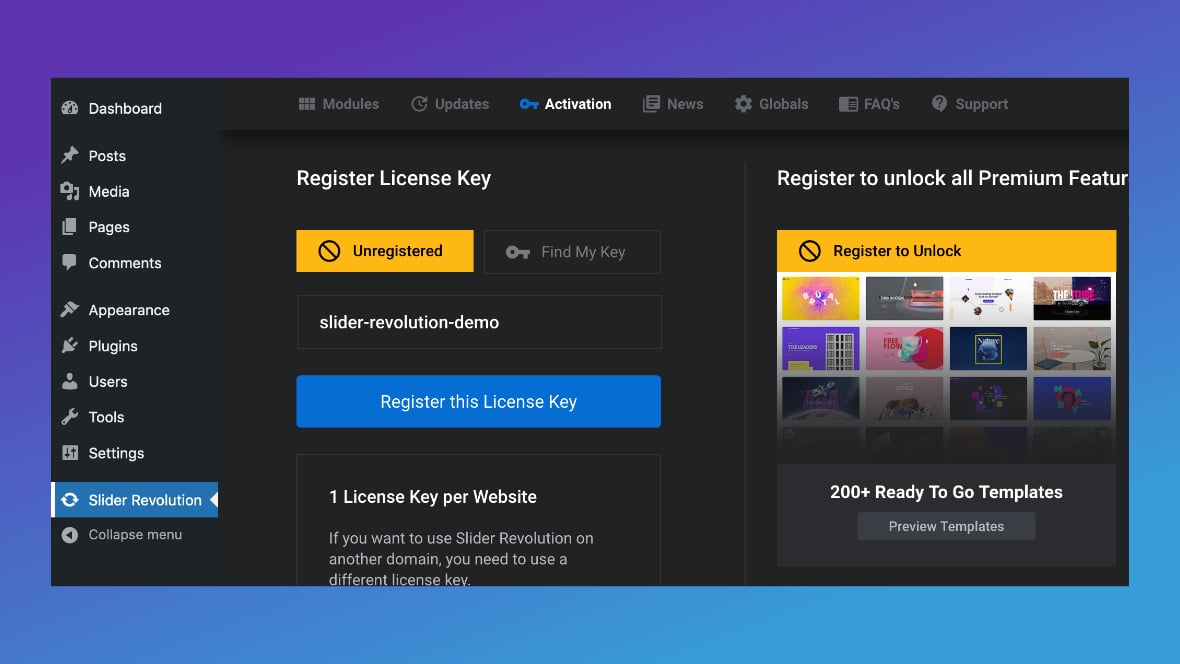Viewport: 1180px width, 664px height.
Task: Open the Plugins plug icon
Action: pyautogui.click(x=70, y=346)
